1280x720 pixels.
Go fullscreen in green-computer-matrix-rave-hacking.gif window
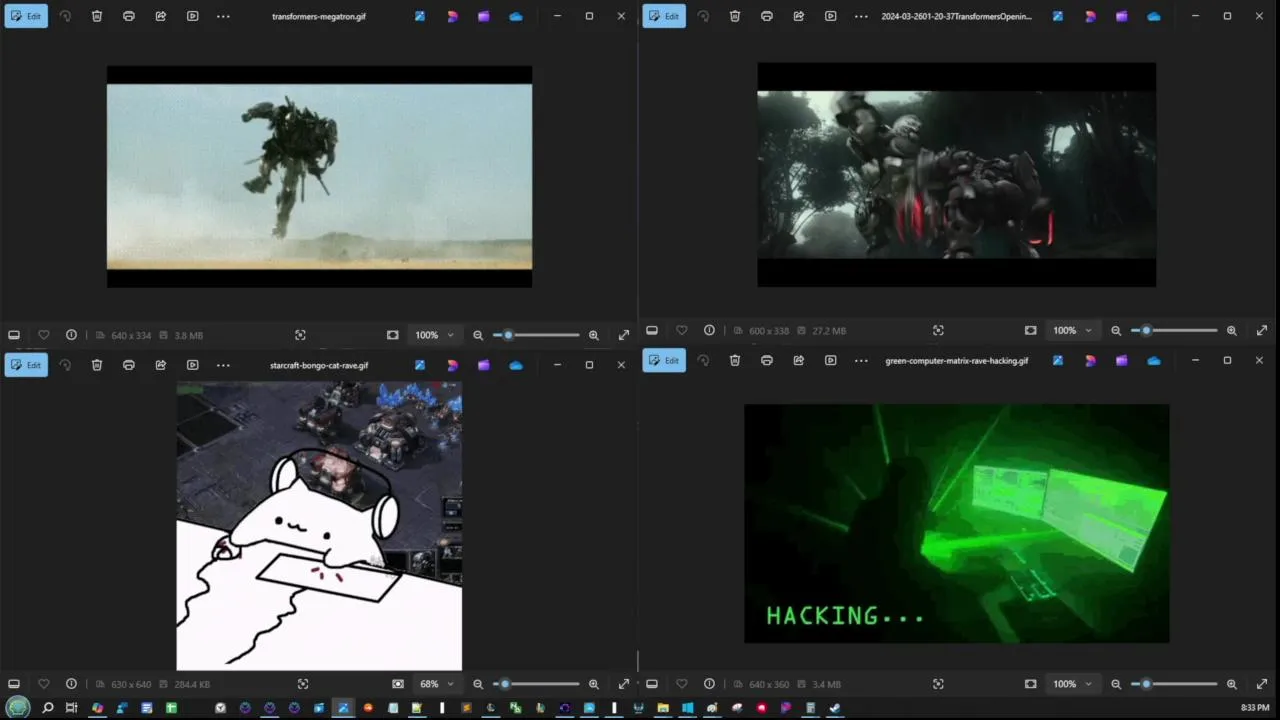(1262, 684)
